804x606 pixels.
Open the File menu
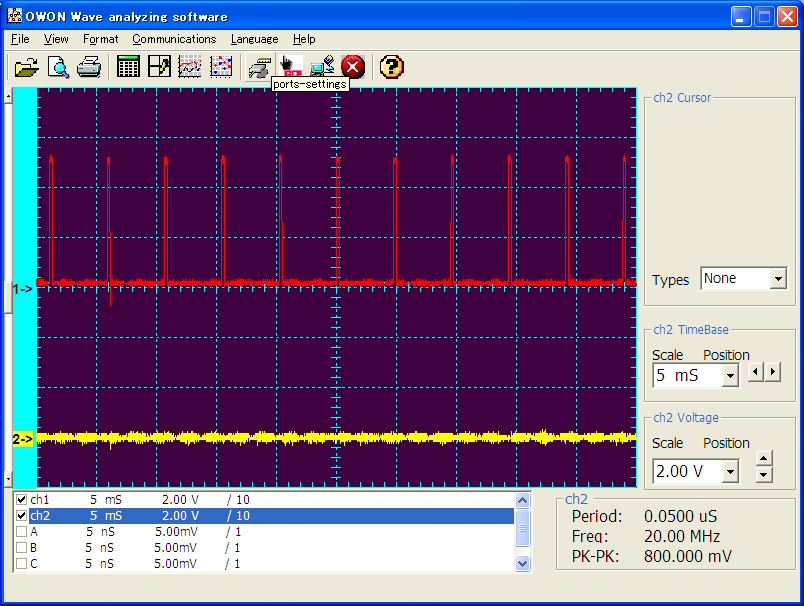point(20,39)
